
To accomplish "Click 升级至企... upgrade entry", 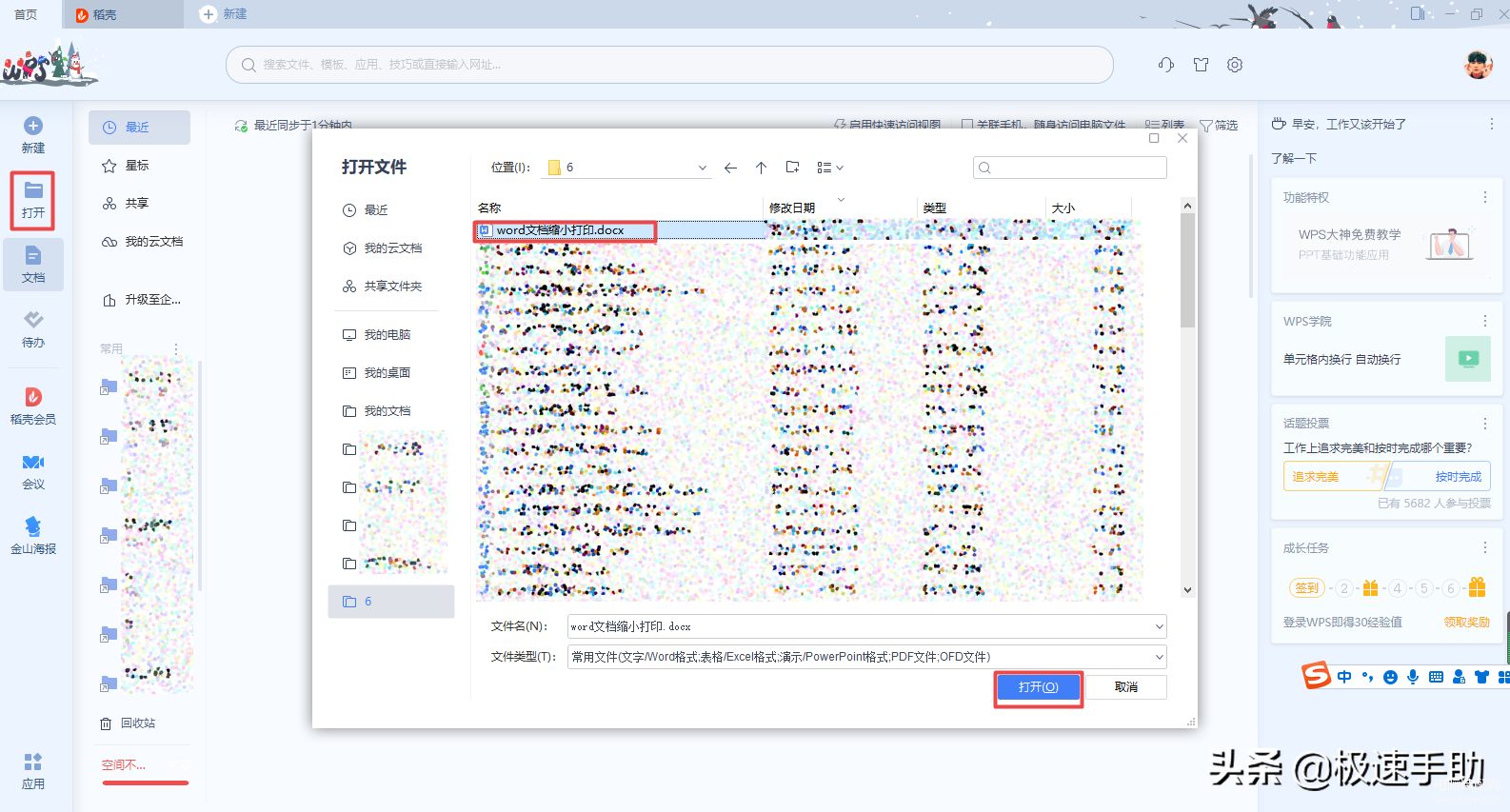I will tap(141, 300).
